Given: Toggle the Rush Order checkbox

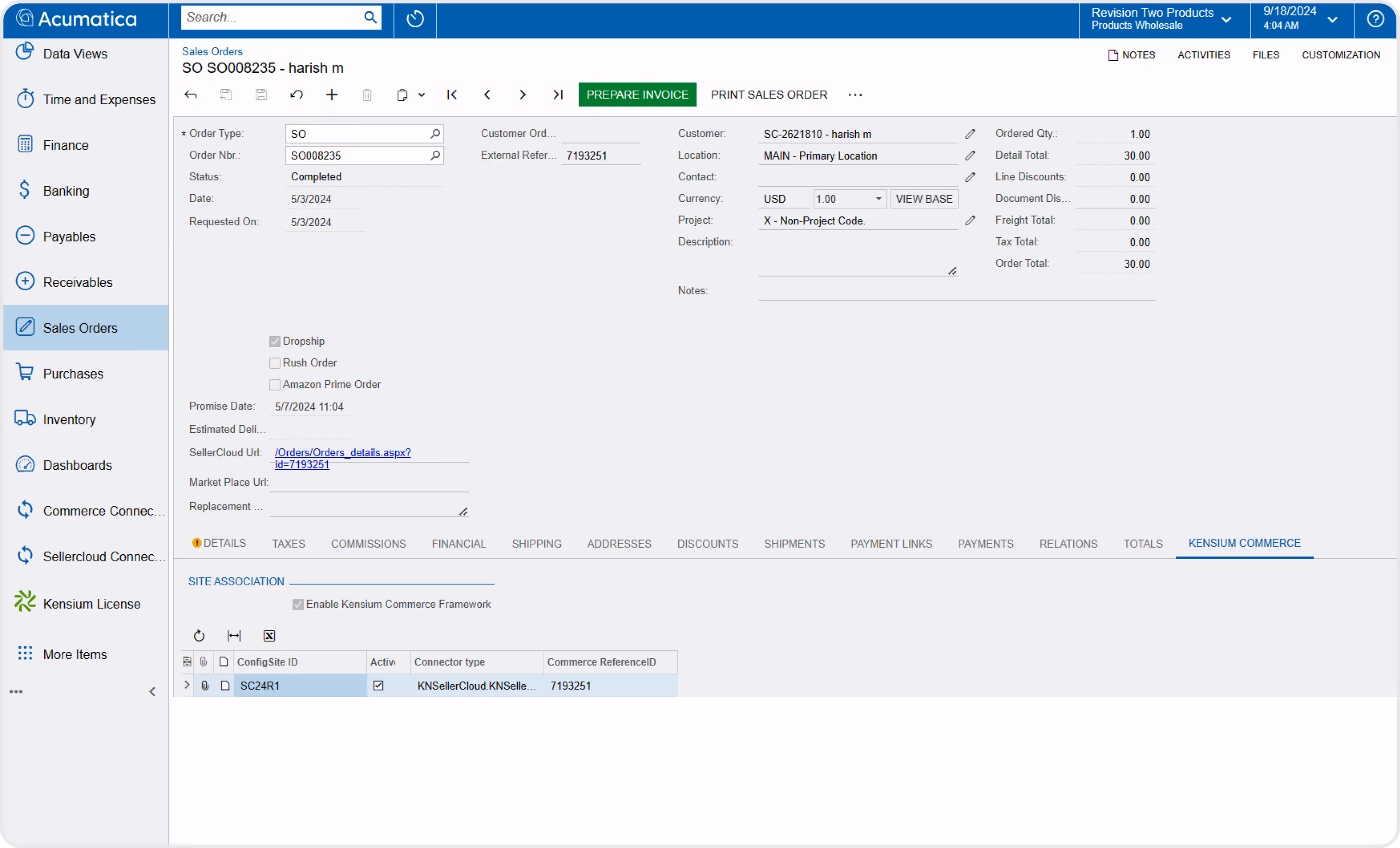Looking at the screenshot, I should coord(275,363).
